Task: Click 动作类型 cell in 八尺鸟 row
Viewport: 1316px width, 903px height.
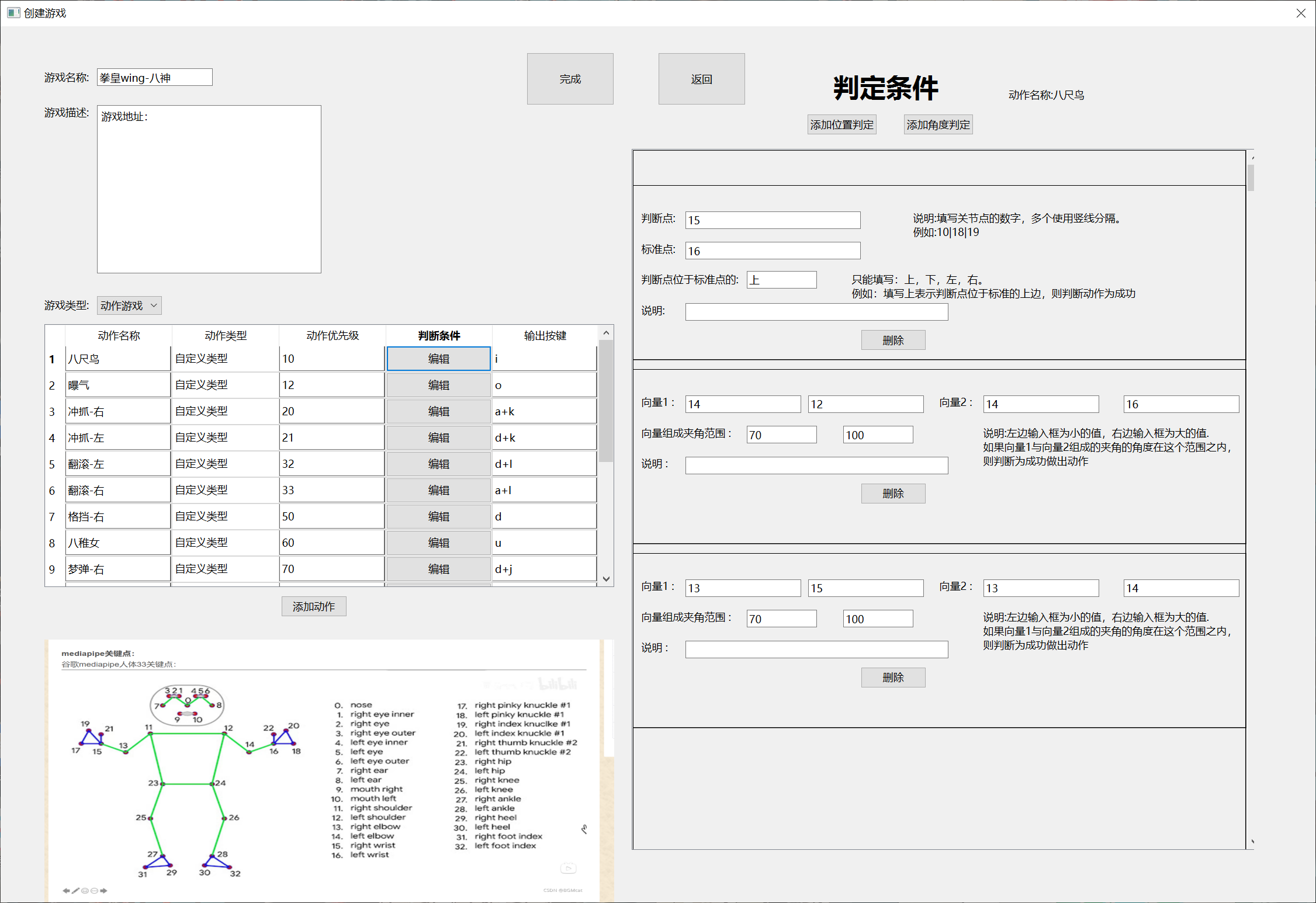Action: [x=225, y=359]
